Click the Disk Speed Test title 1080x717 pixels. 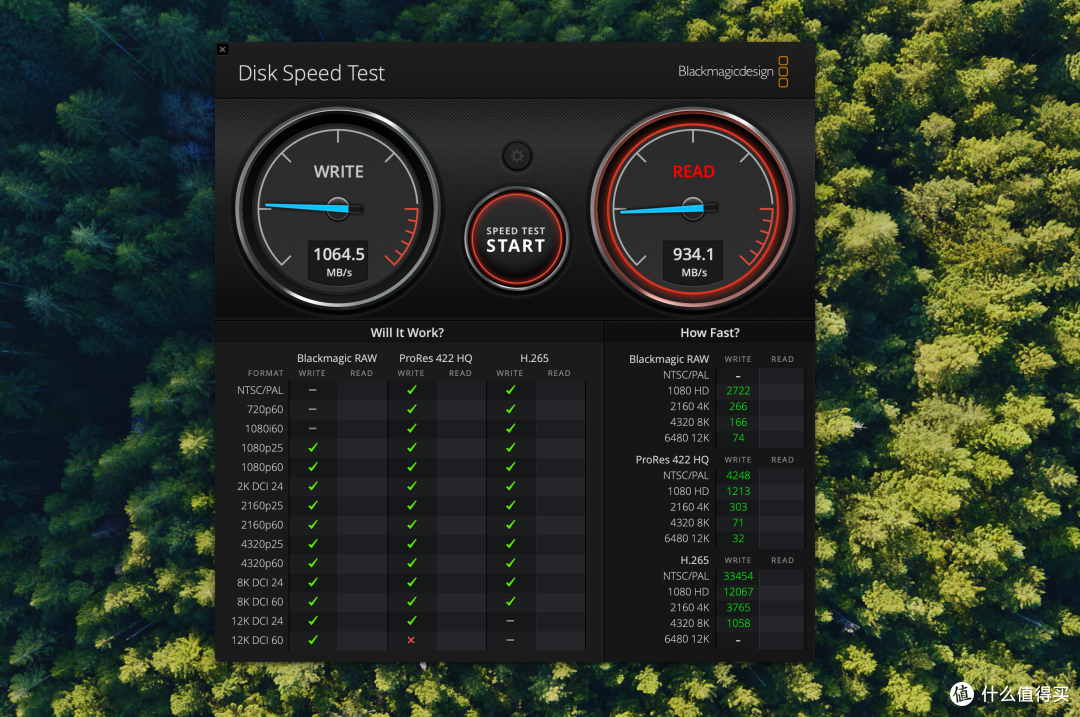click(311, 73)
